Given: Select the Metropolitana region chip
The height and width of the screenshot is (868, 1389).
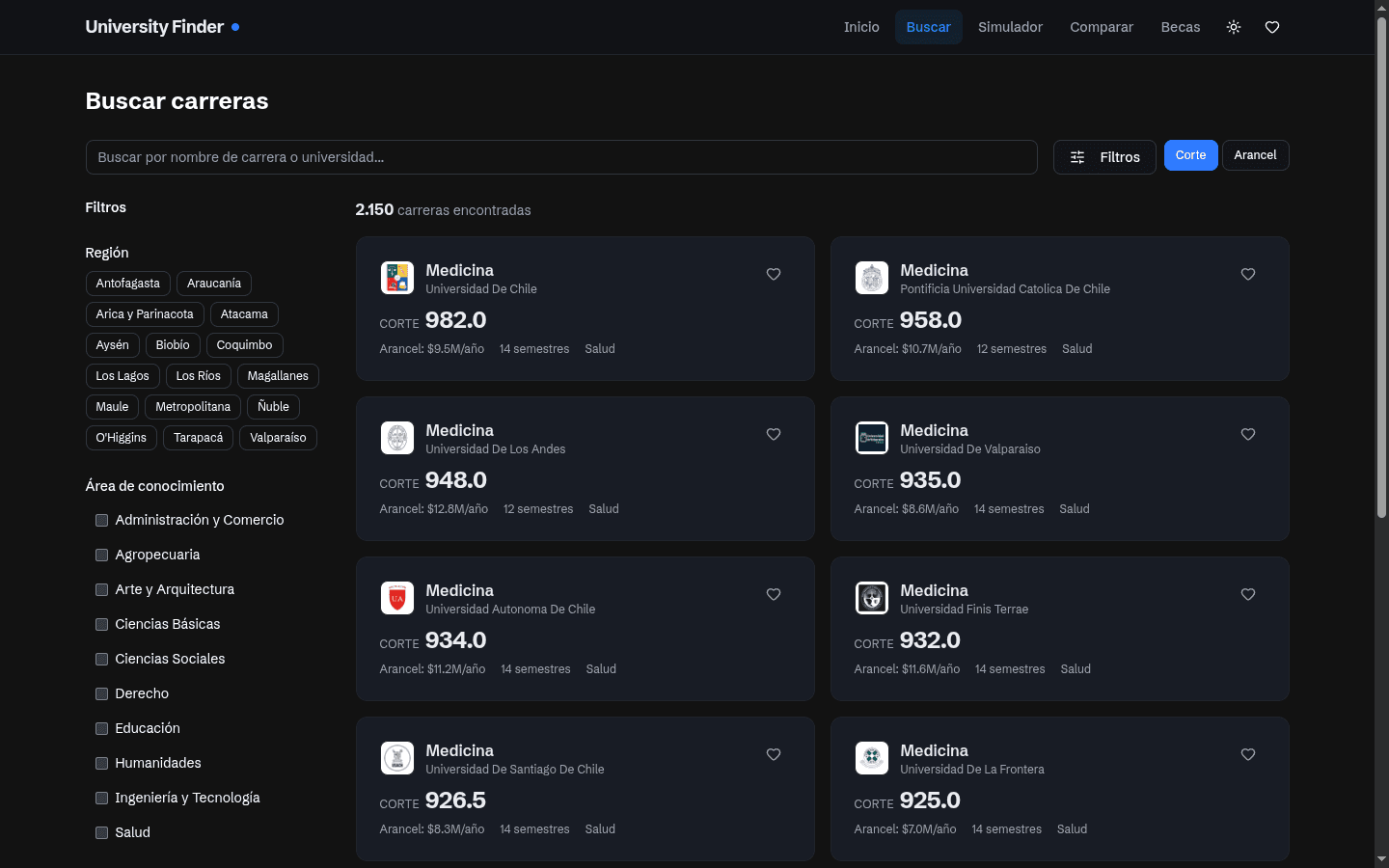Looking at the screenshot, I should click(193, 407).
